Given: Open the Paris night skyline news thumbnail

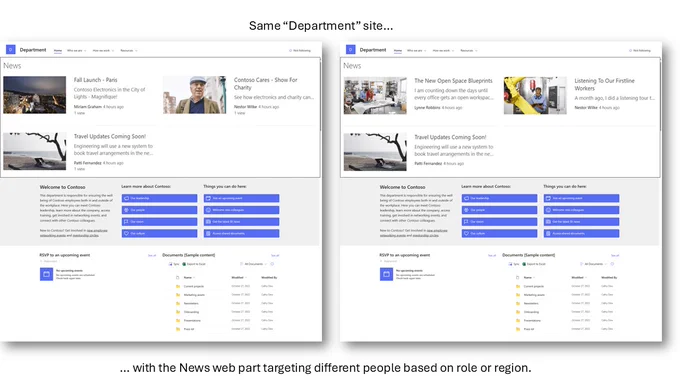Looking at the screenshot, I should 35,95.
